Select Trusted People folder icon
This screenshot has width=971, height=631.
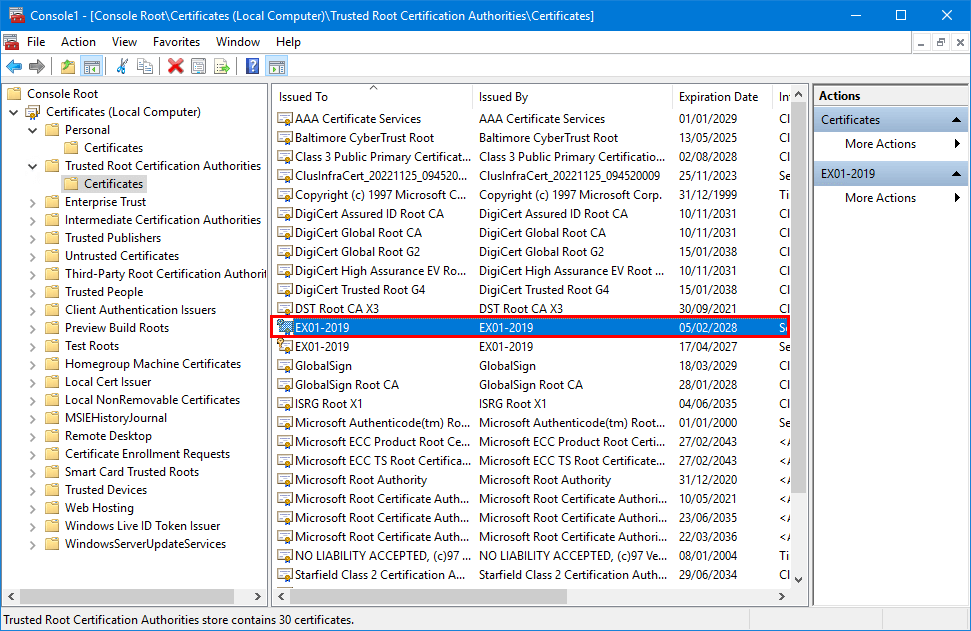click(x=53, y=292)
